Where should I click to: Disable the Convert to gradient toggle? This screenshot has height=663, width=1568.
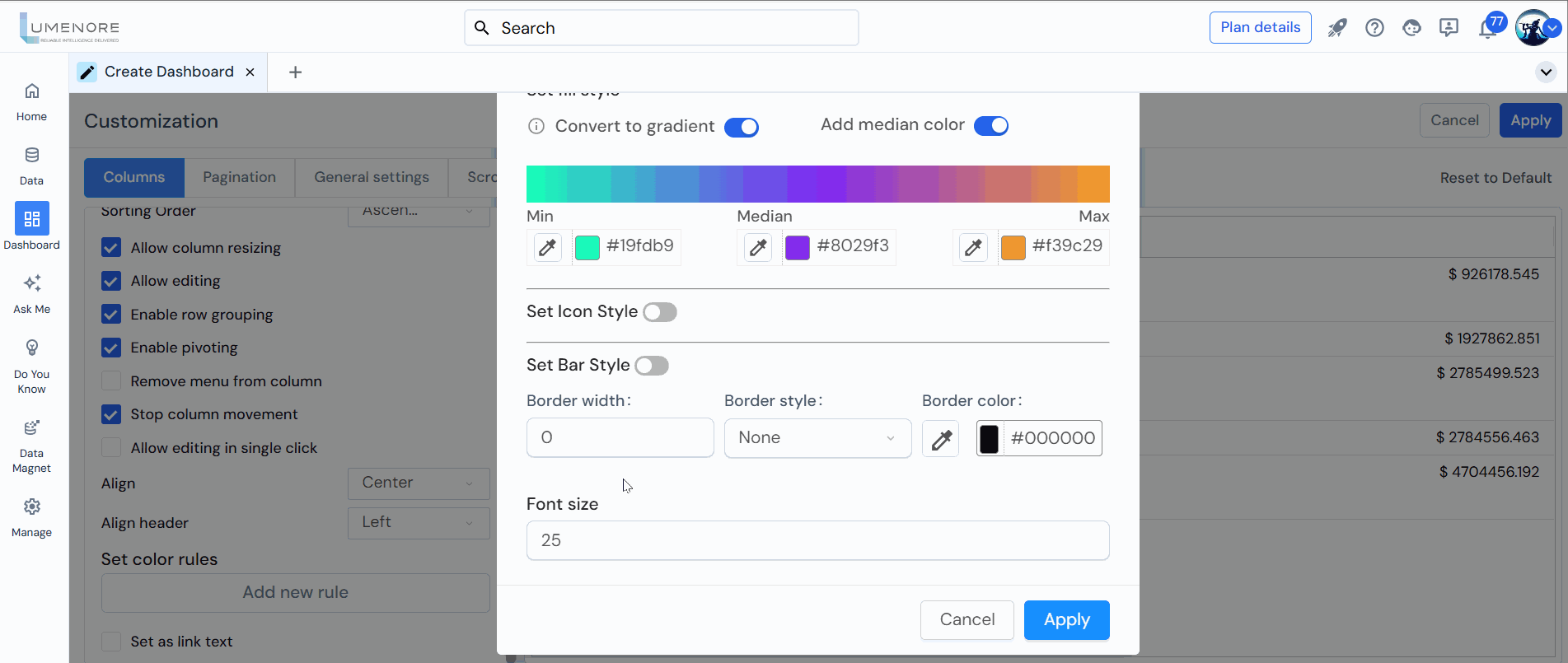pyautogui.click(x=742, y=127)
